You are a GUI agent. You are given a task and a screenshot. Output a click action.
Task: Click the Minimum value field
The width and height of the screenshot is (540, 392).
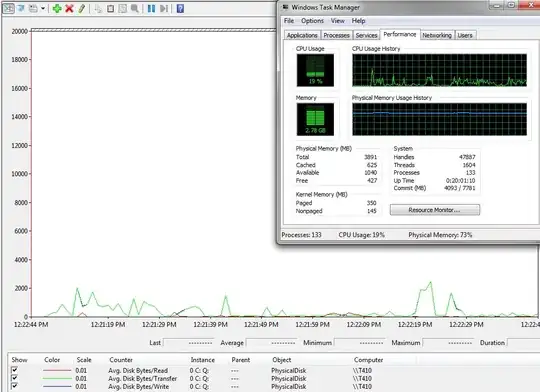coord(359,343)
